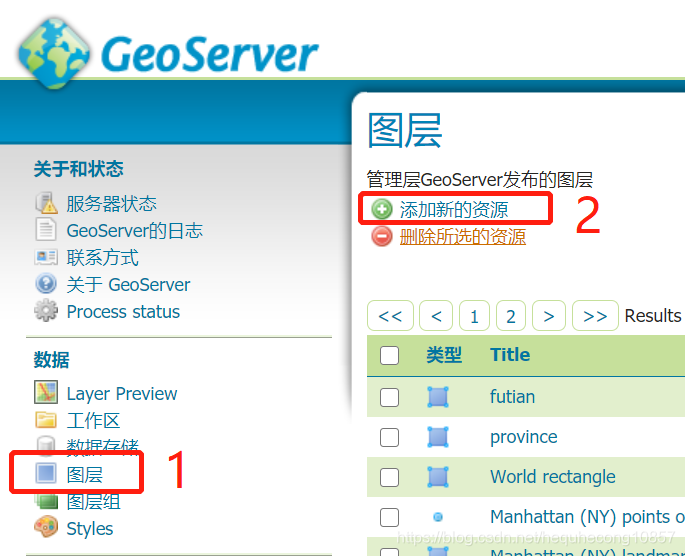The width and height of the screenshot is (685, 556).
Task: Click the contact information card icon
Action: pyautogui.click(x=46, y=257)
